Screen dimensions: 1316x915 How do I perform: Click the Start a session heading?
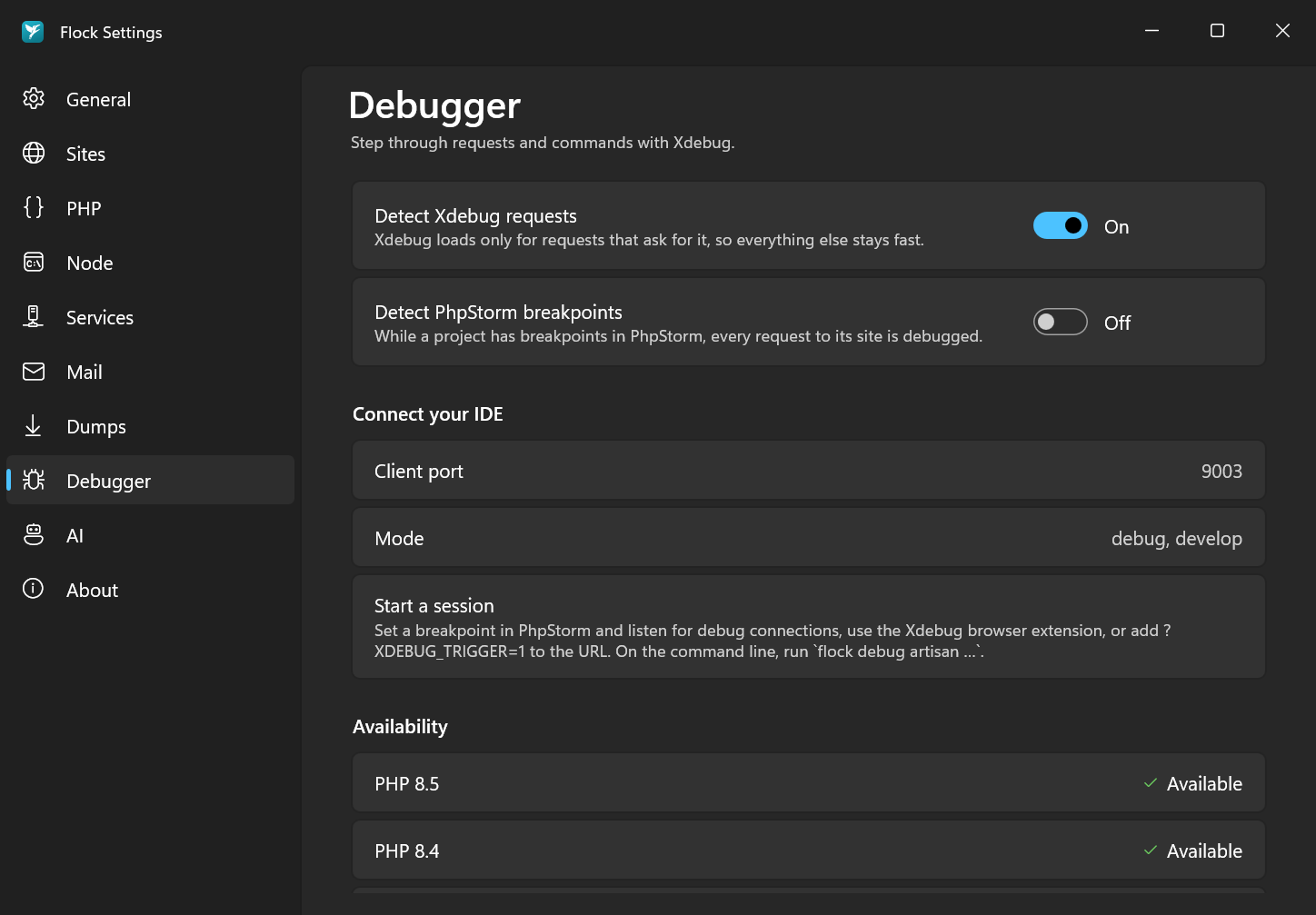pos(434,605)
